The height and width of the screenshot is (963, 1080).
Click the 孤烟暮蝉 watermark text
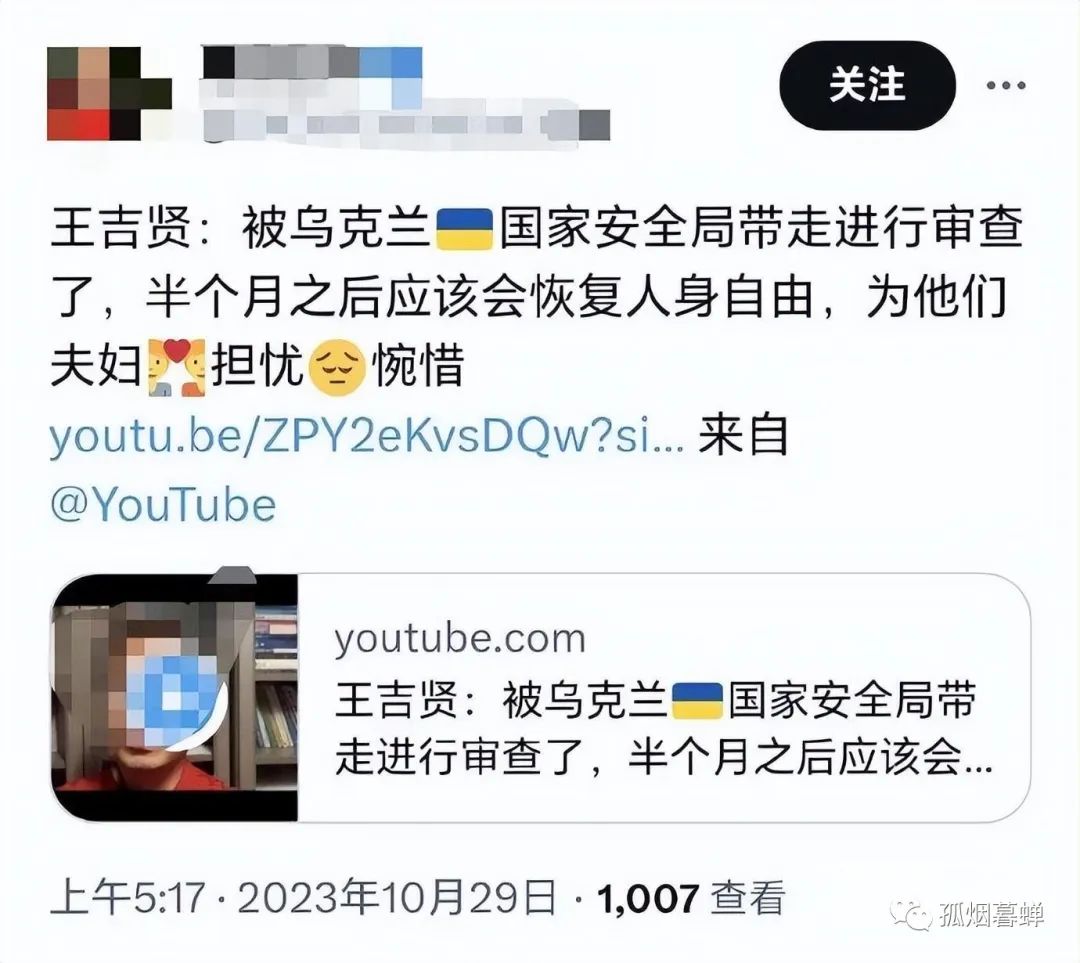click(x=991, y=915)
